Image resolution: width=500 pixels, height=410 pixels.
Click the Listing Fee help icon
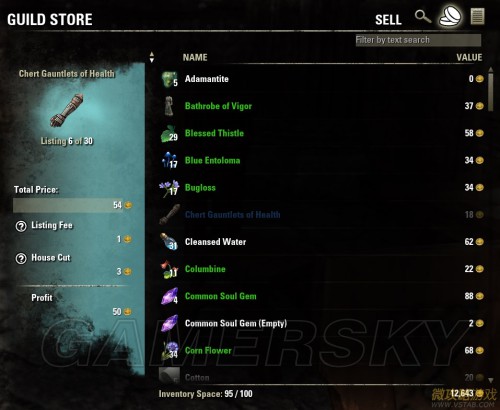21,226
